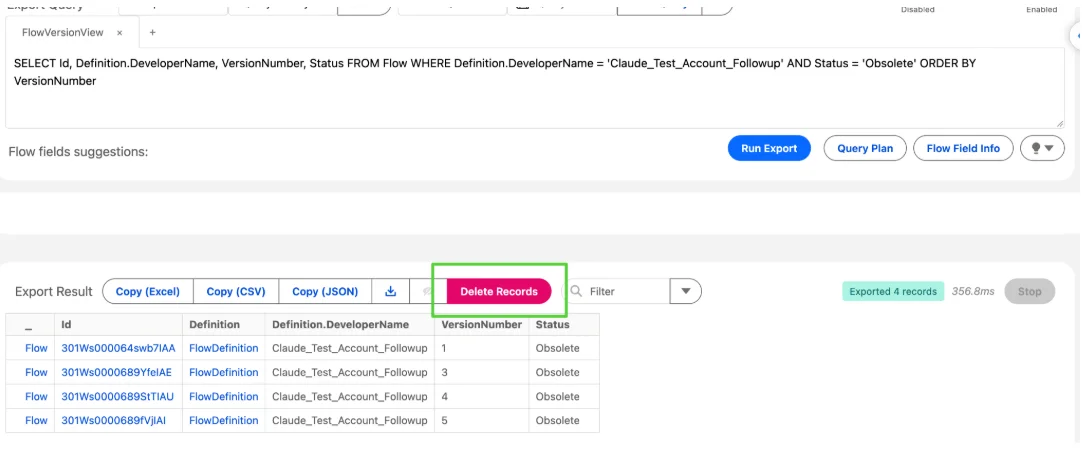Click the Status column header

[x=564, y=324]
